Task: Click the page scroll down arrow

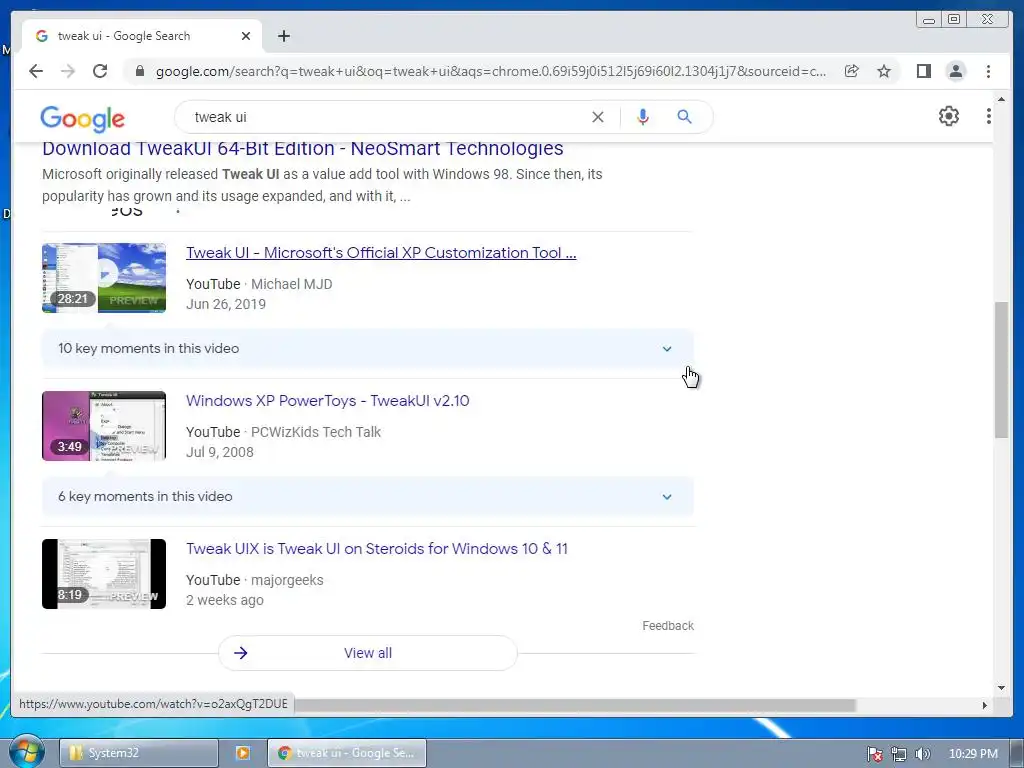Action: click(x=1001, y=688)
